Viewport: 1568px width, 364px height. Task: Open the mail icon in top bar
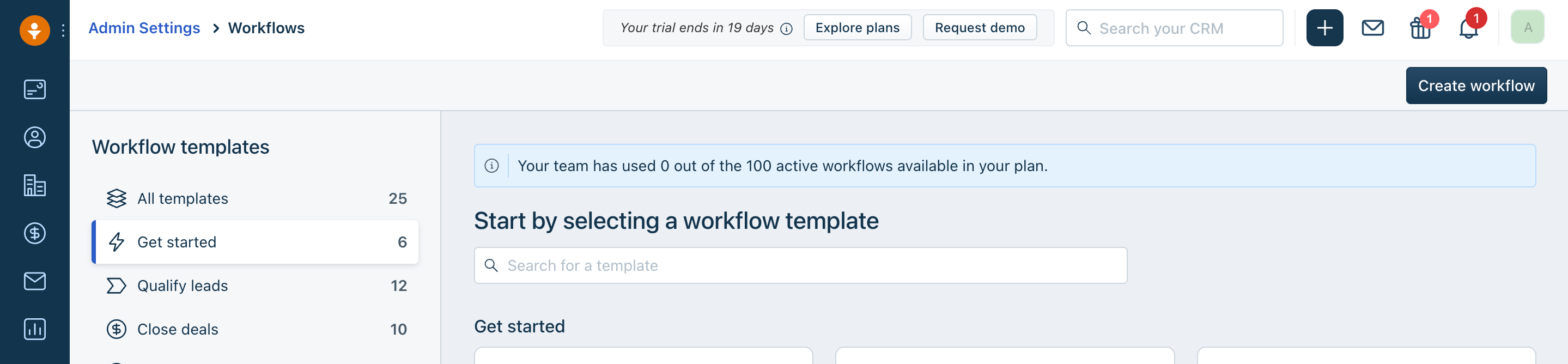[1372, 28]
